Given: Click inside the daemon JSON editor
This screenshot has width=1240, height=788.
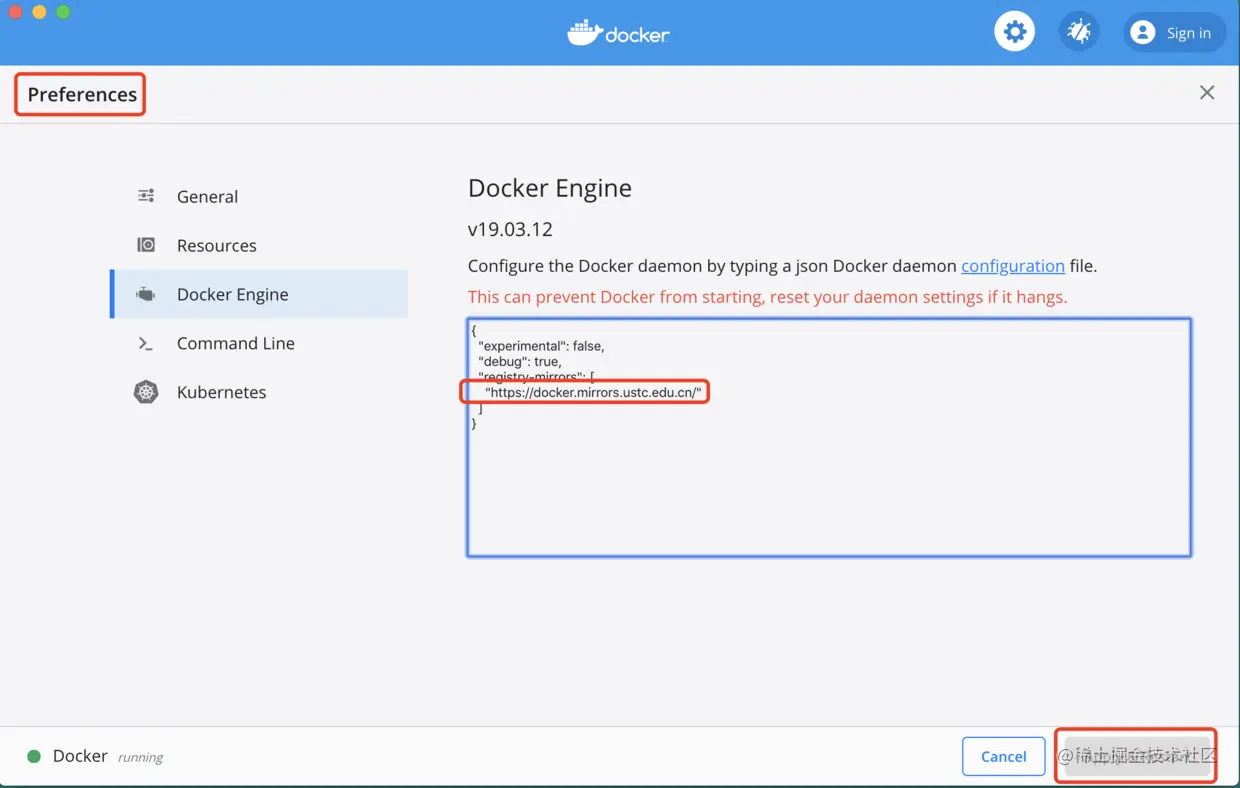Looking at the screenshot, I should 829,437.
